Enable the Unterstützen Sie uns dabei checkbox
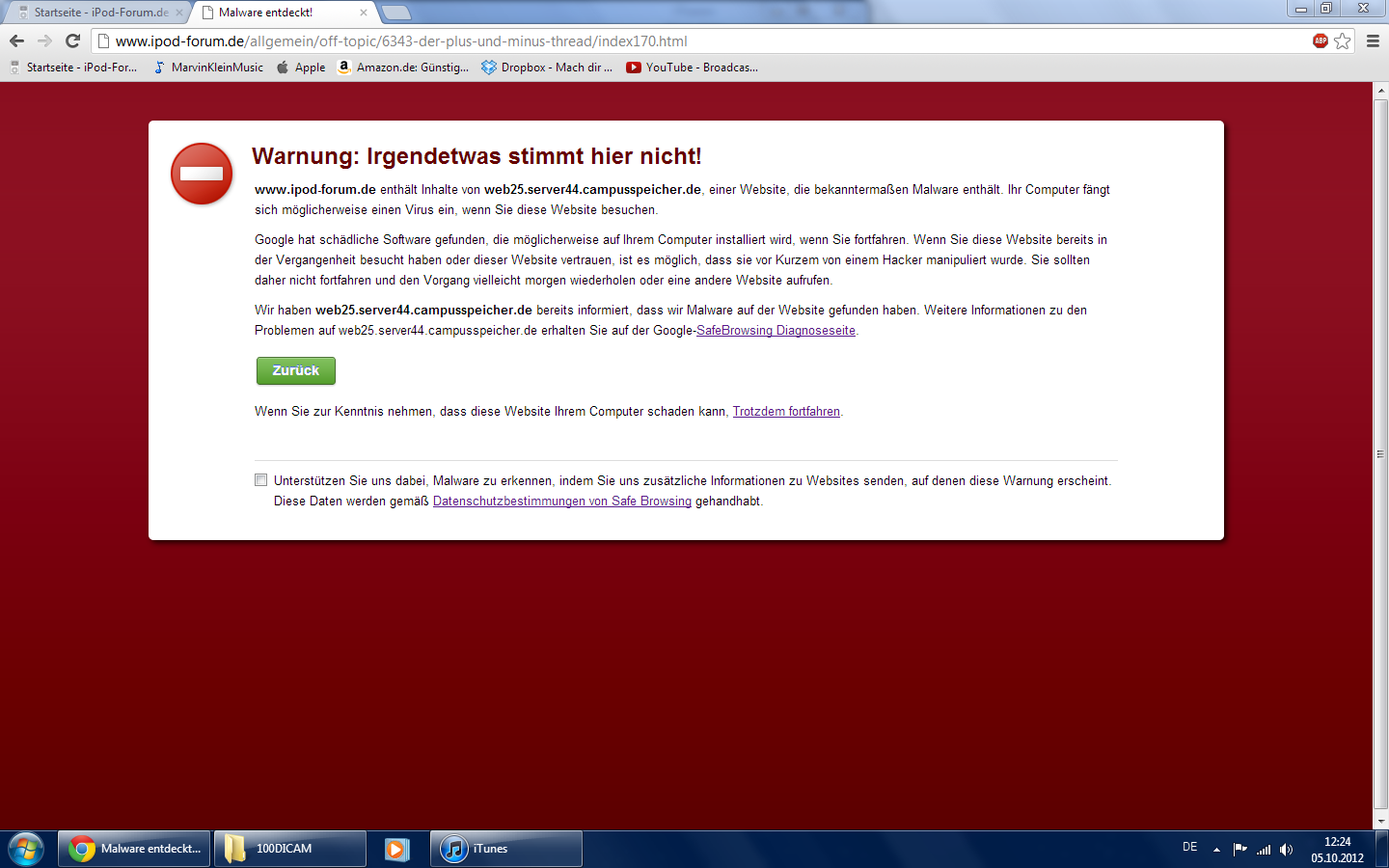This screenshot has height=868, width=1389. point(260,480)
